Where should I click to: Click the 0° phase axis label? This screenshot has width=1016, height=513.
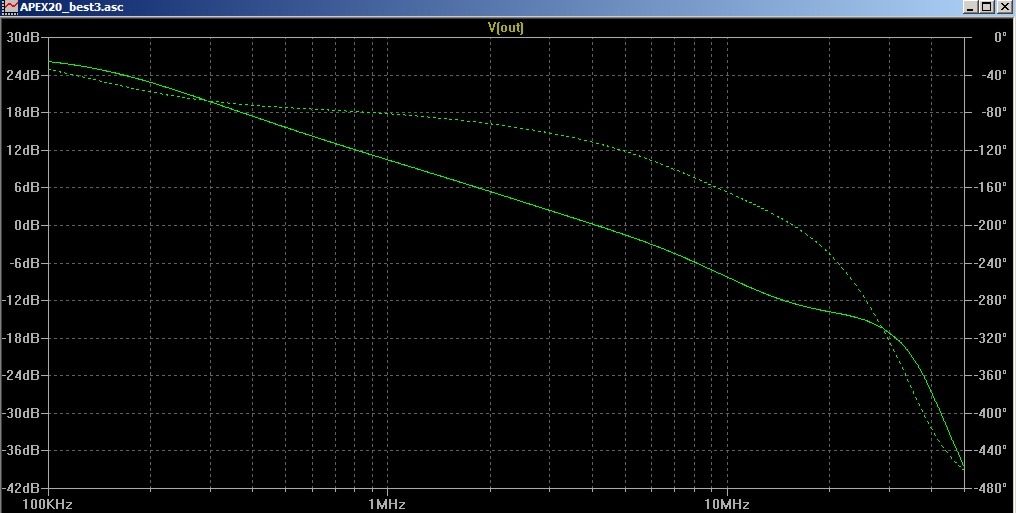click(1000, 38)
